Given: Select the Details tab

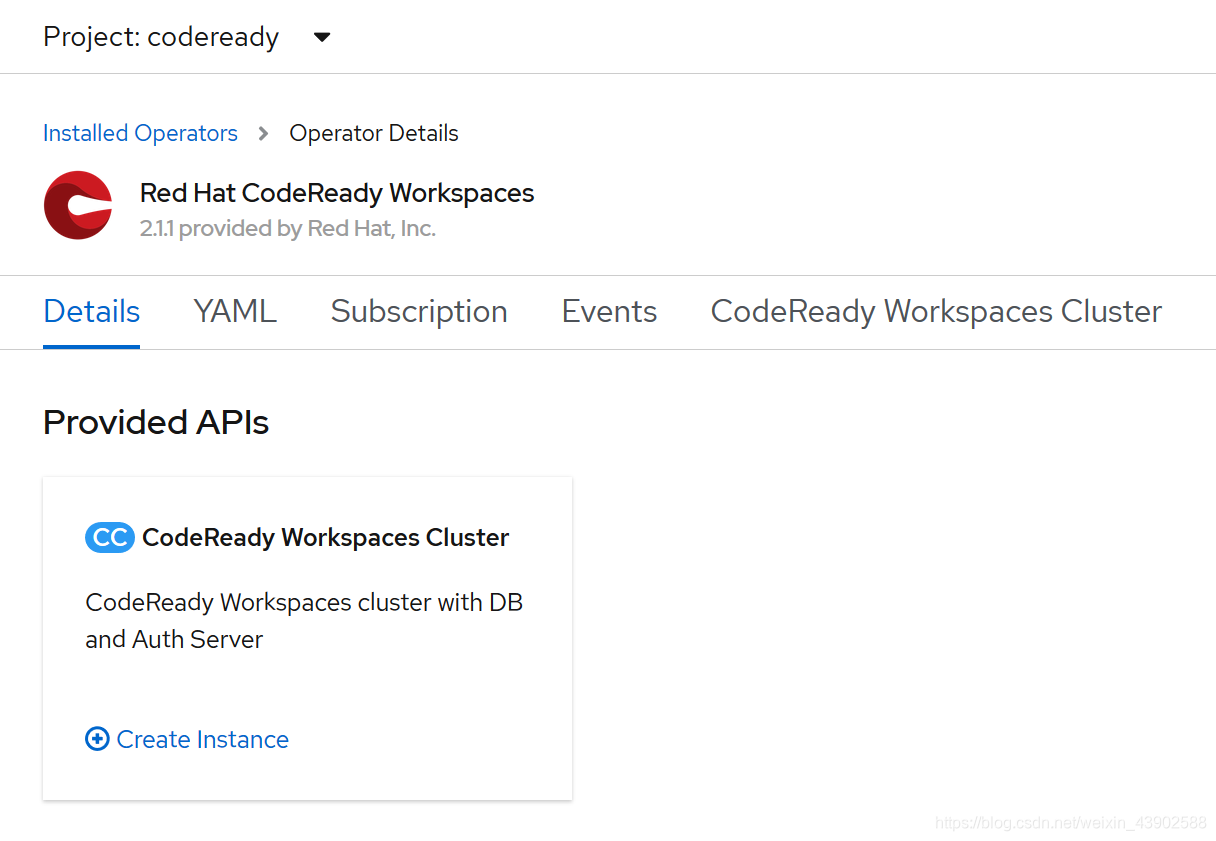Looking at the screenshot, I should pos(92,312).
